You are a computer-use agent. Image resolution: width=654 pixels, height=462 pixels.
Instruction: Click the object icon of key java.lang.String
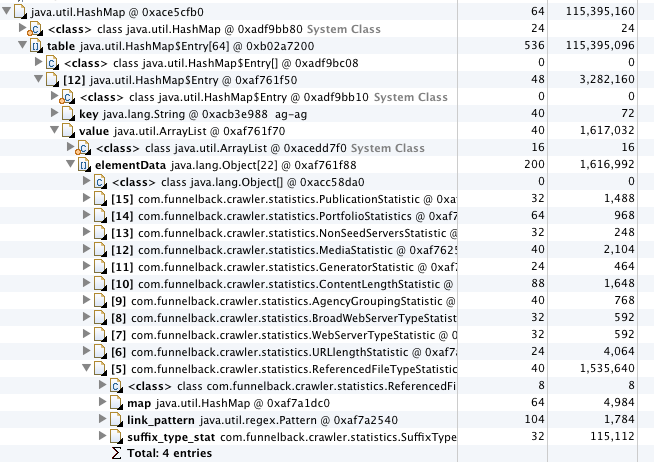pos(68,114)
